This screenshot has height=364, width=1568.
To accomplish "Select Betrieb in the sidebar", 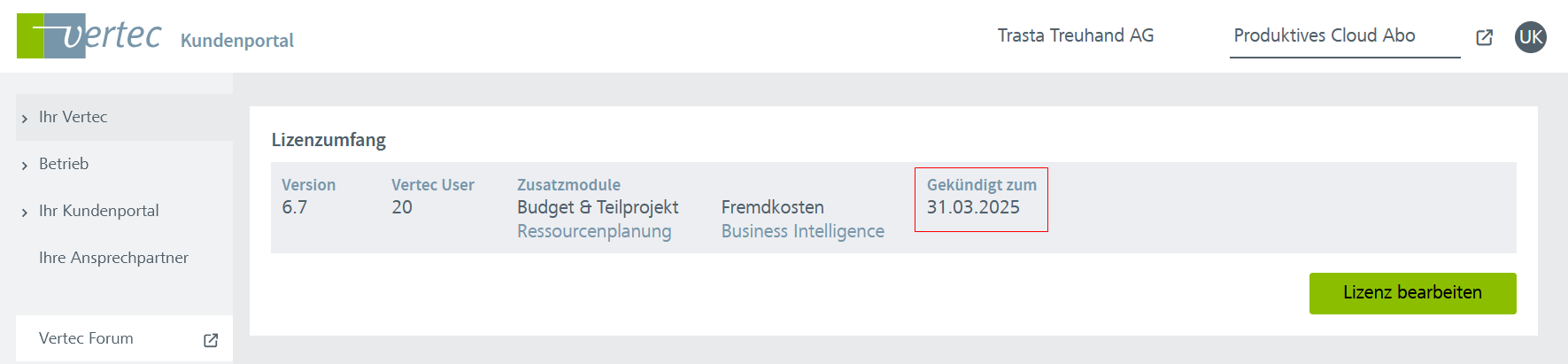I will click(64, 164).
